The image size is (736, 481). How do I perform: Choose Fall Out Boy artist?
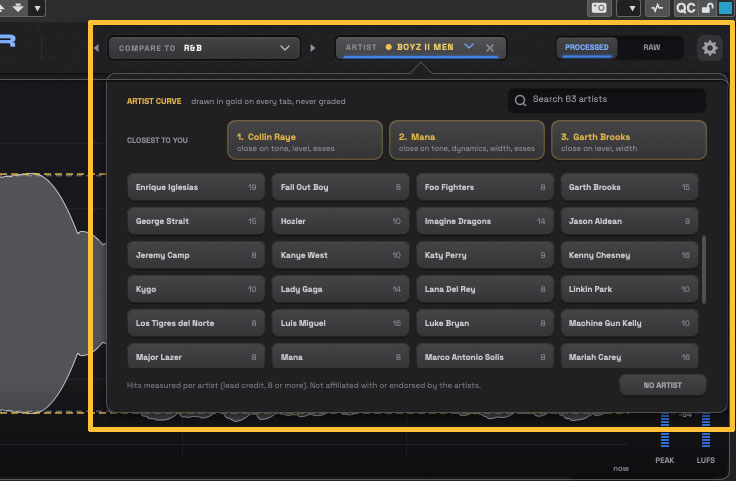click(340, 187)
